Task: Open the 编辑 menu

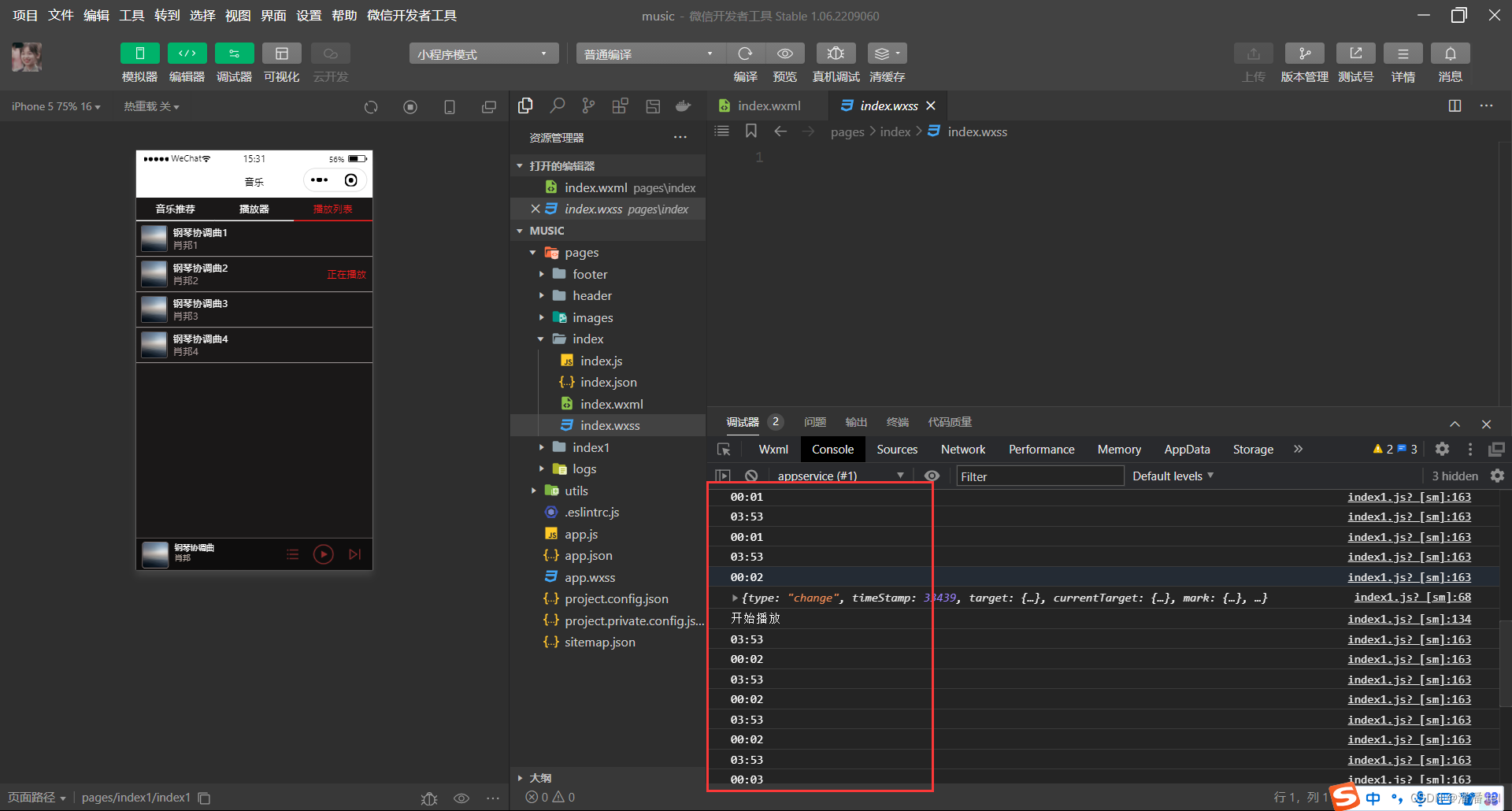Action: point(96,16)
